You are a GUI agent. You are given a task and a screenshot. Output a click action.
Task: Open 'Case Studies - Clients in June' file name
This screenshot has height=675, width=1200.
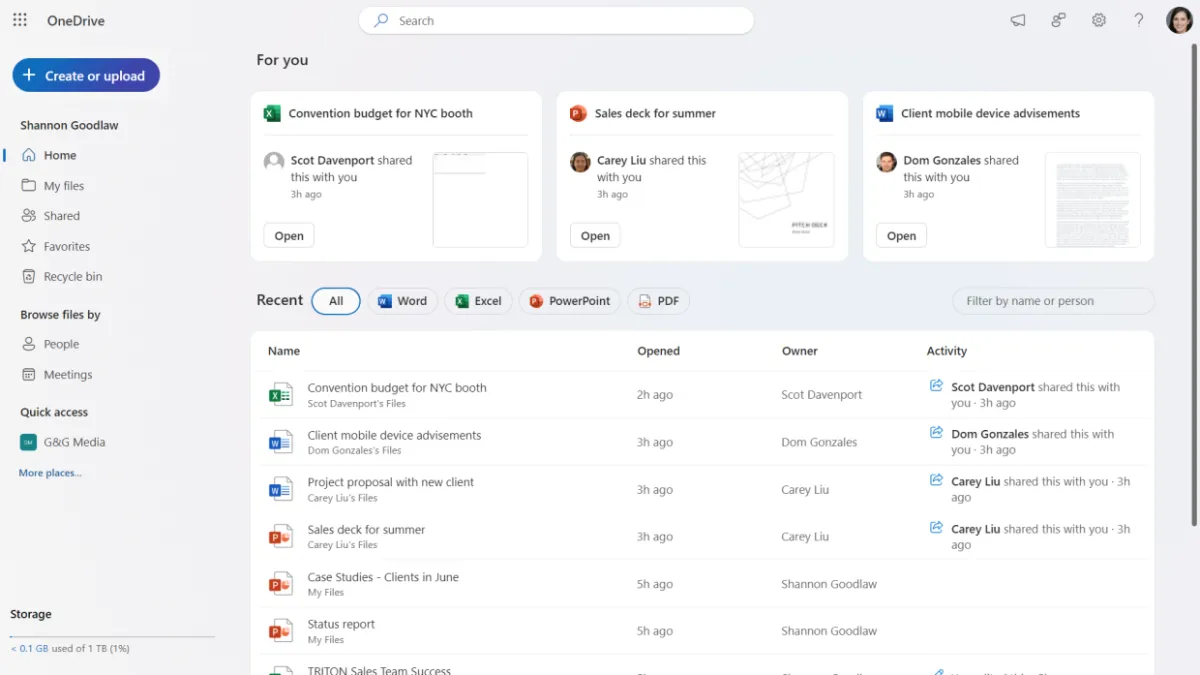coord(383,577)
